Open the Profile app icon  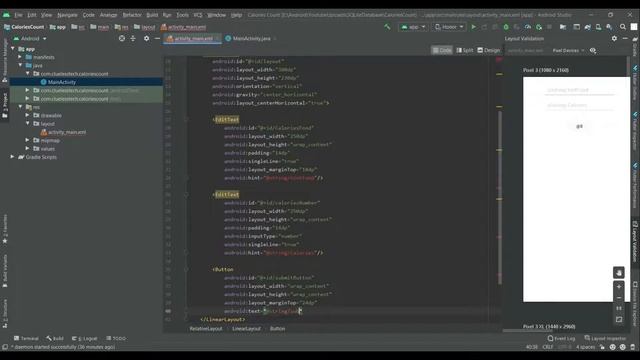(x=528, y=27)
